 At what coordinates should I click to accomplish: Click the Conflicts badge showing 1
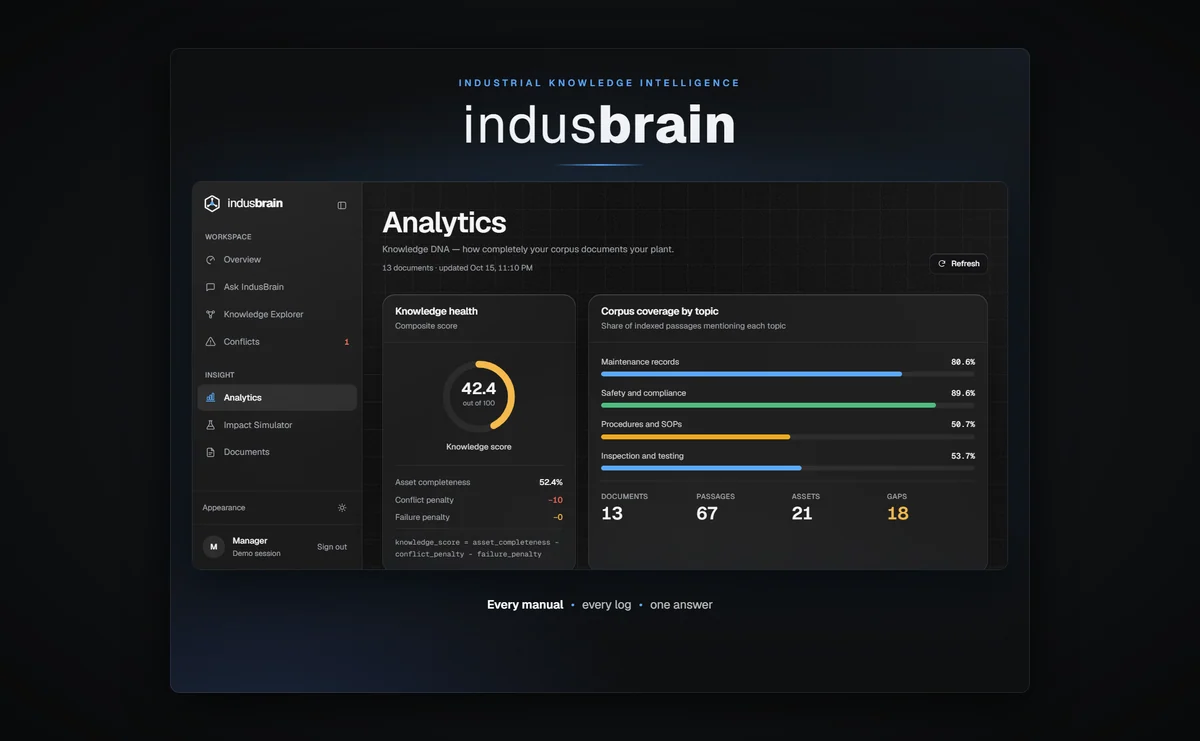tap(347, 342)
